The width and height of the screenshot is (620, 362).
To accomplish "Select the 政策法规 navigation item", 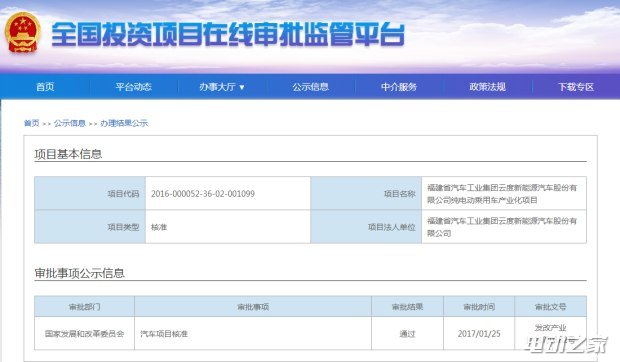I will 488,87.
